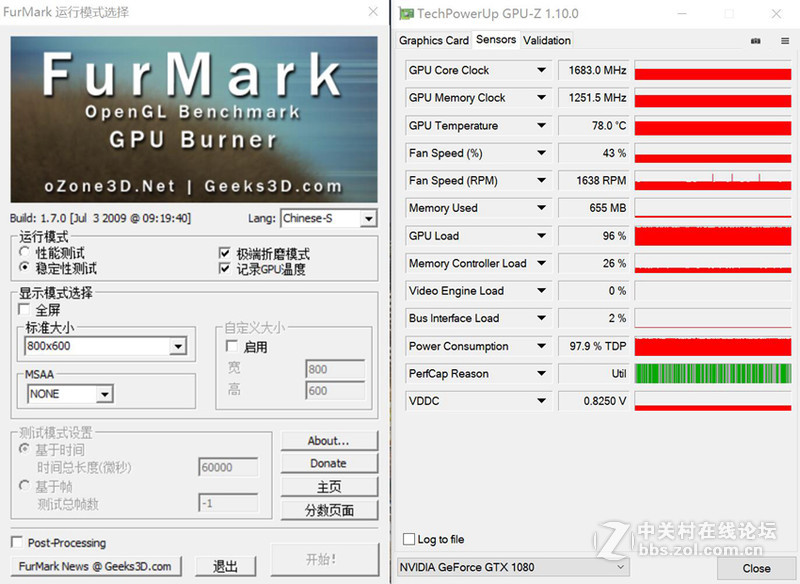Click the PerfCap Reason green graph
The height and width of the screenshot is (584, 800).
(x=713, y=373)
